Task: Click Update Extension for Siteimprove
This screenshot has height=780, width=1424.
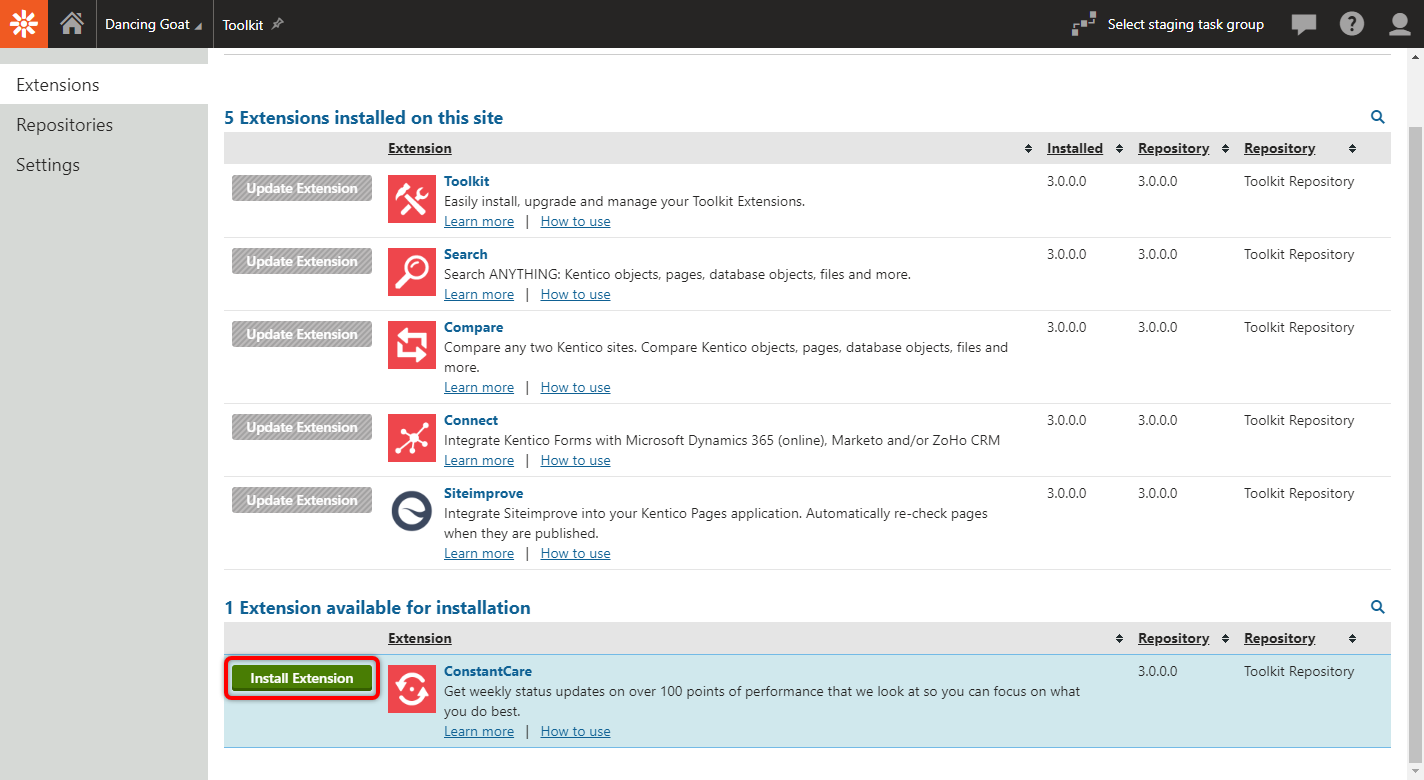Action: click(302, 500)
